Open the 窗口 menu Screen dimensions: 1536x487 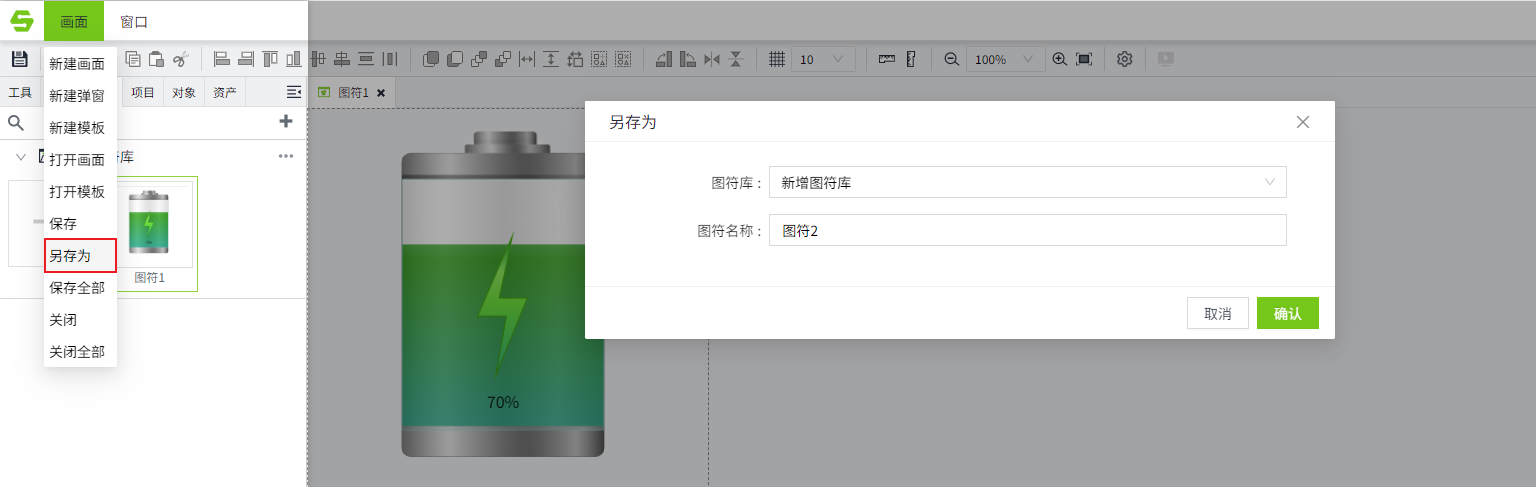pos(134,21)
